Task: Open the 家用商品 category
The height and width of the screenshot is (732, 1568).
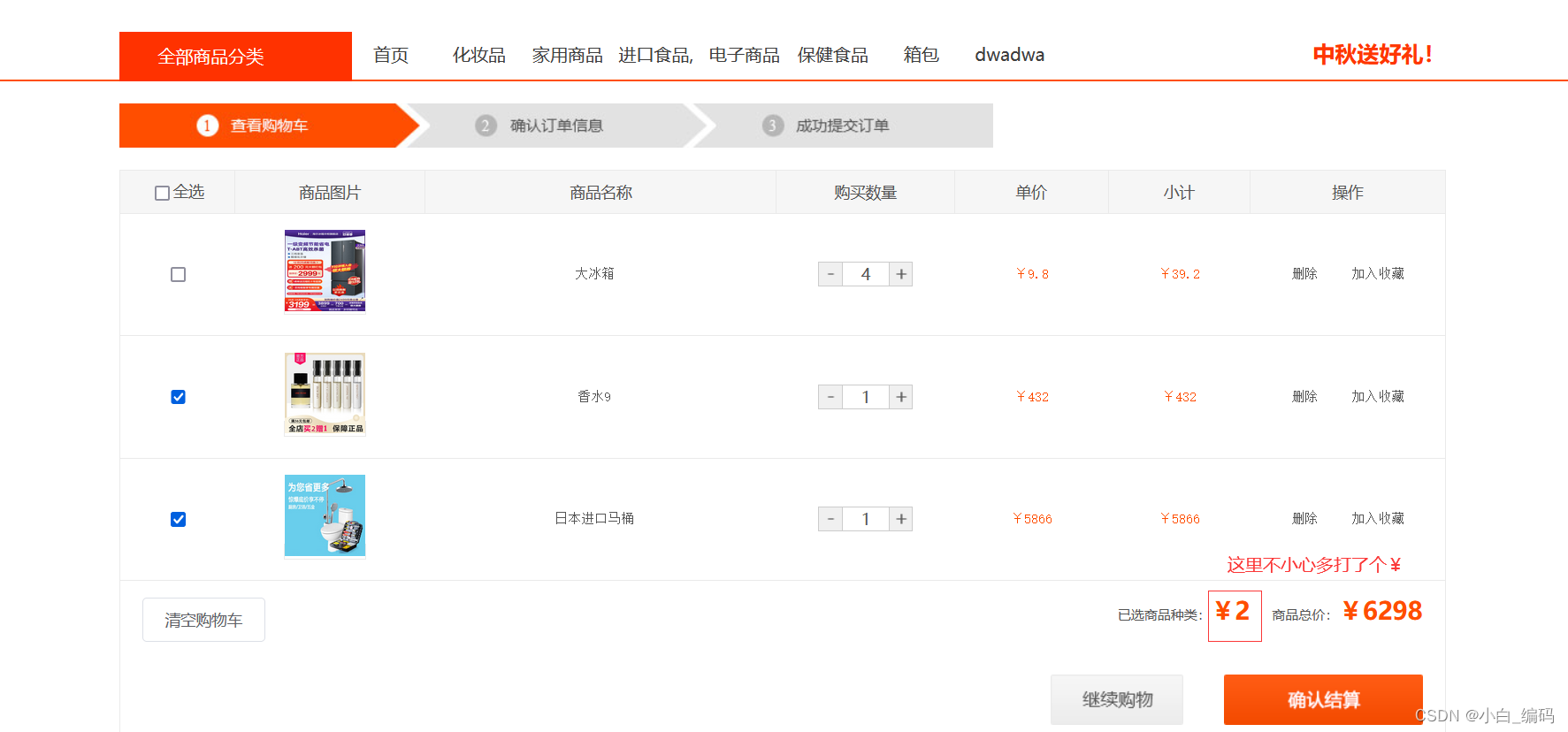Action: (x=568, y=55)
